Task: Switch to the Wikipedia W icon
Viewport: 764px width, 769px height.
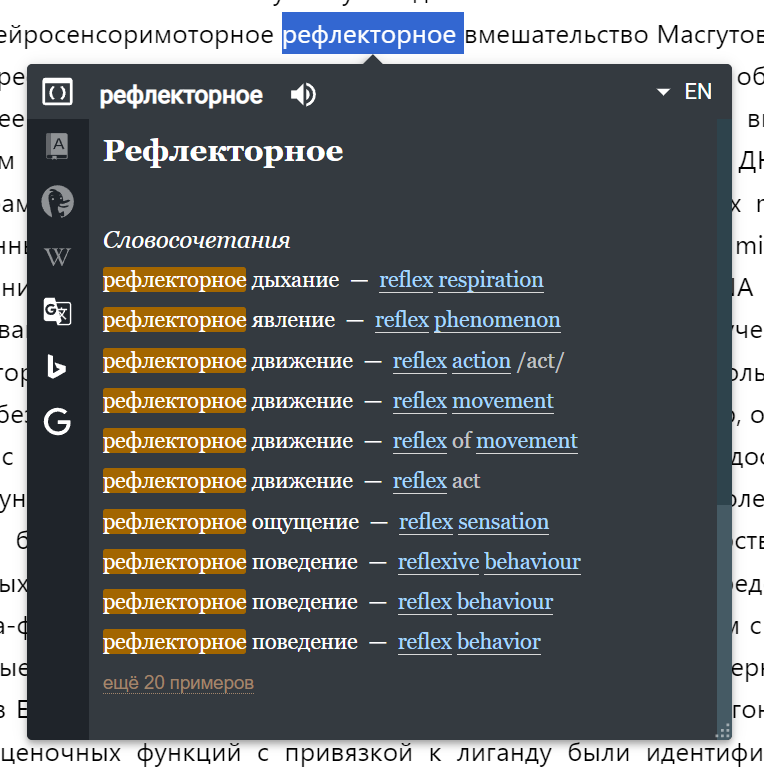Action: (x=57, y=257)
